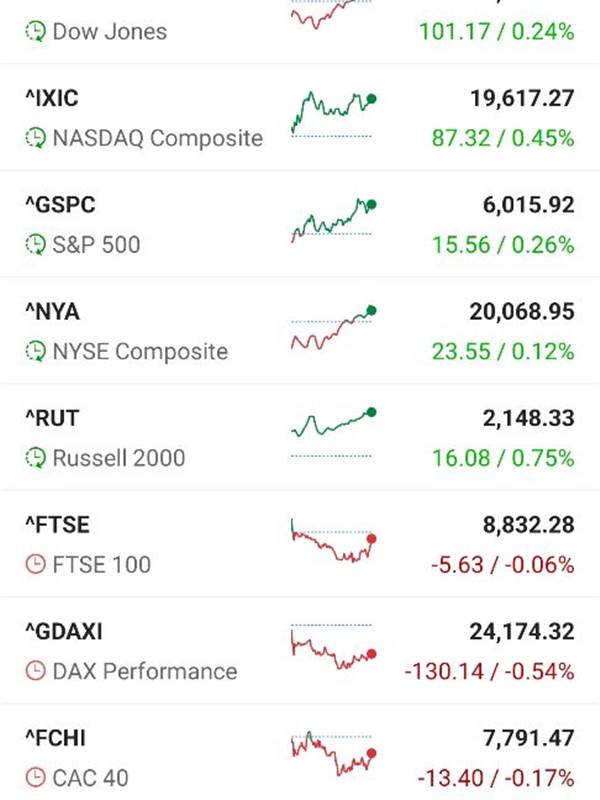Tap the clock icon beside S&P 500

click(36, 245)
